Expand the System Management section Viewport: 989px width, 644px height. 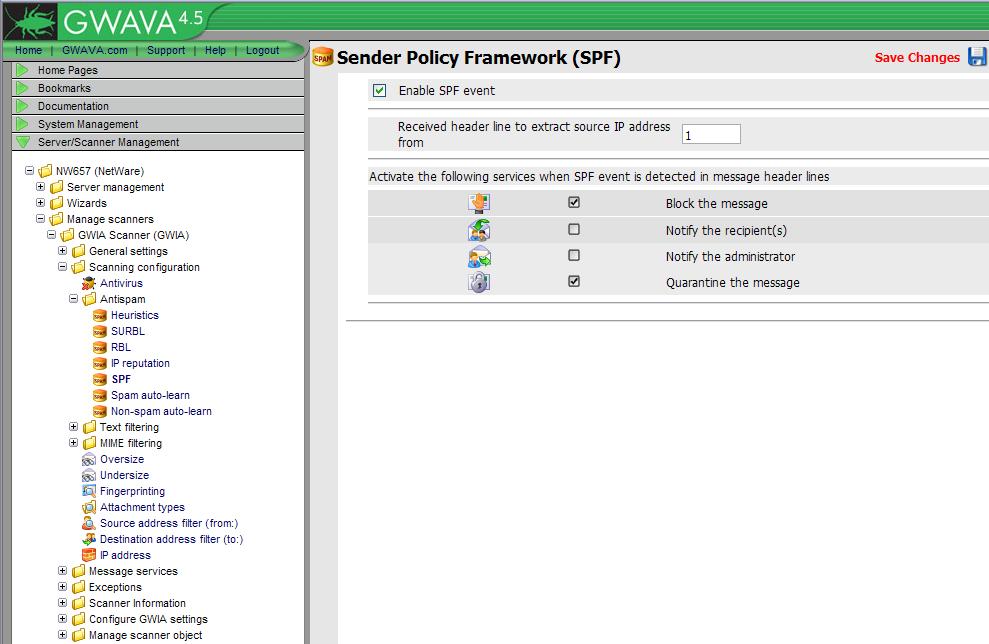158,124
